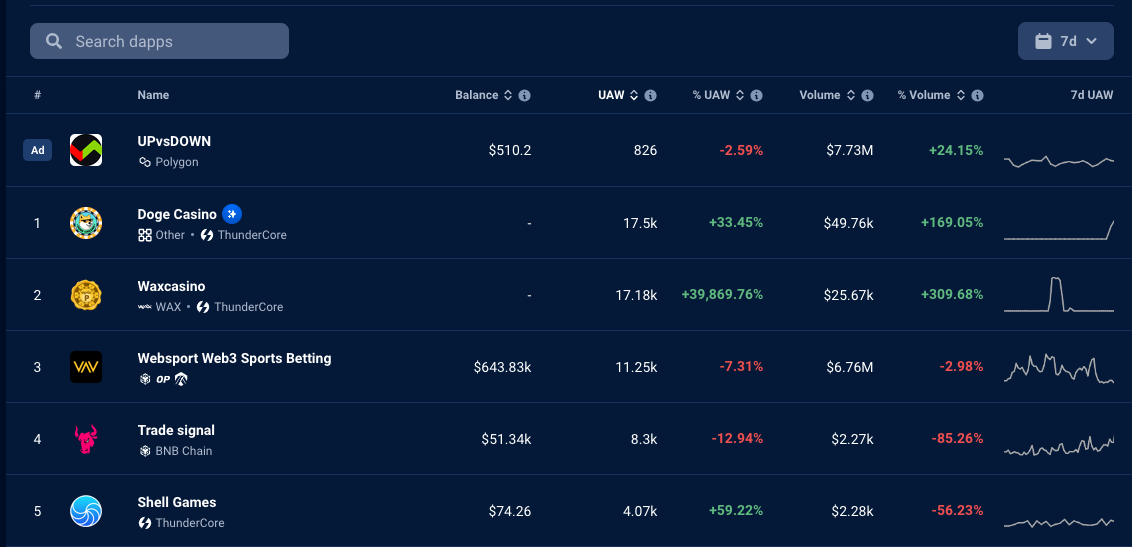The height and width of the screenshot is (547, 1132).
Task: Click the +59.22% UAW change
Action: click(736, 511)
